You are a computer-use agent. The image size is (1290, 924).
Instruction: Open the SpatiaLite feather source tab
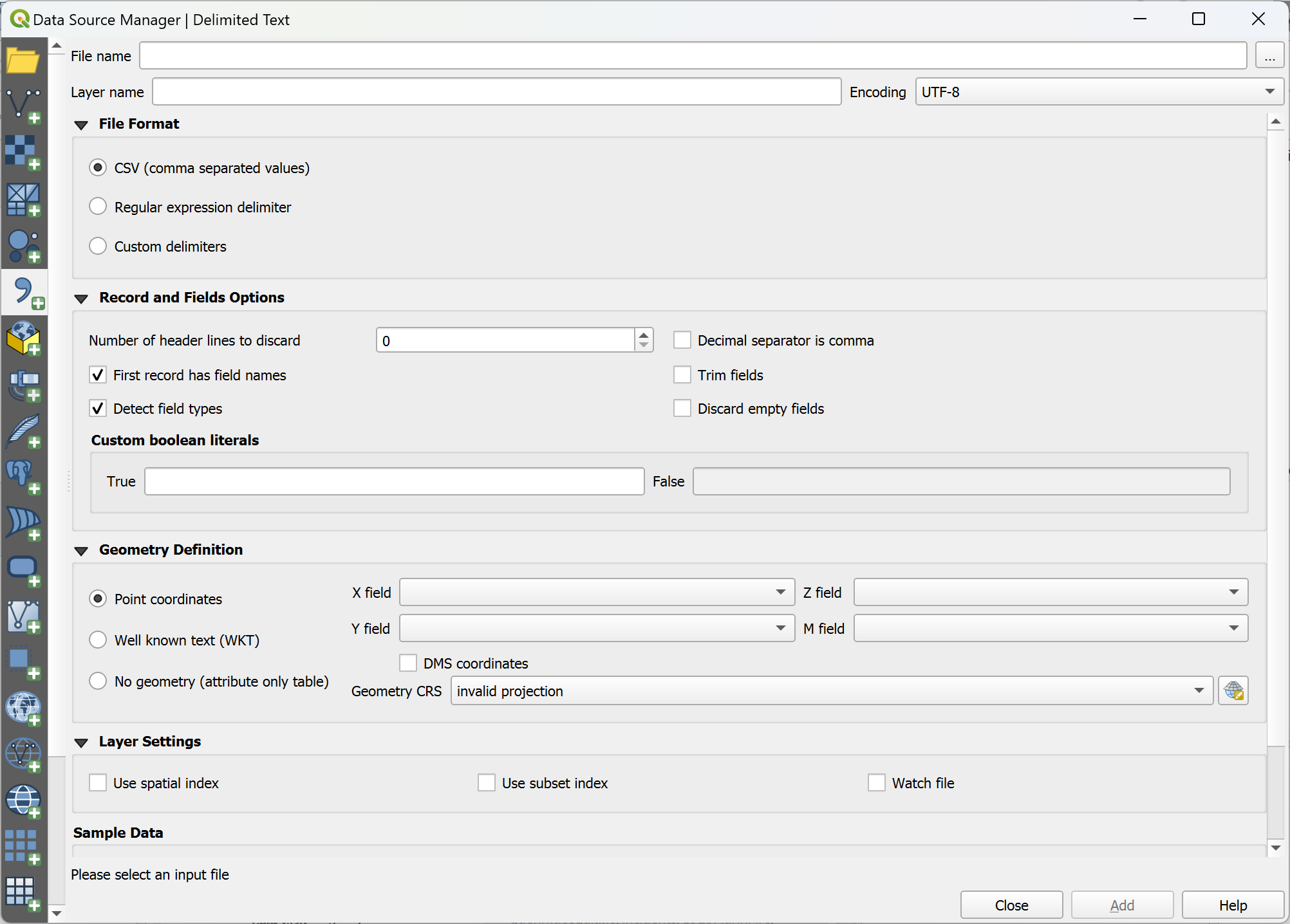tap(24, 432)
